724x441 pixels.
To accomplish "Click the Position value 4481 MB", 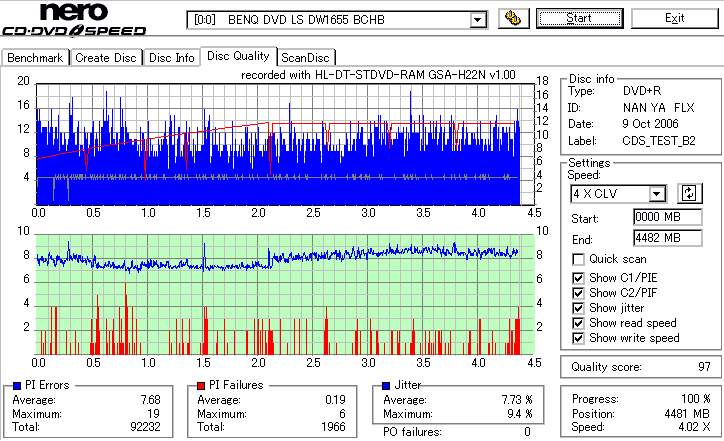I will (x=687, y=414).
